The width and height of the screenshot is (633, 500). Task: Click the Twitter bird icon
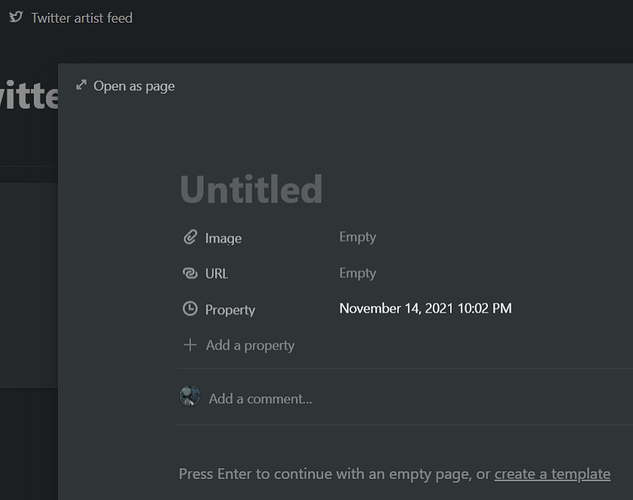(x=16, y=17)
